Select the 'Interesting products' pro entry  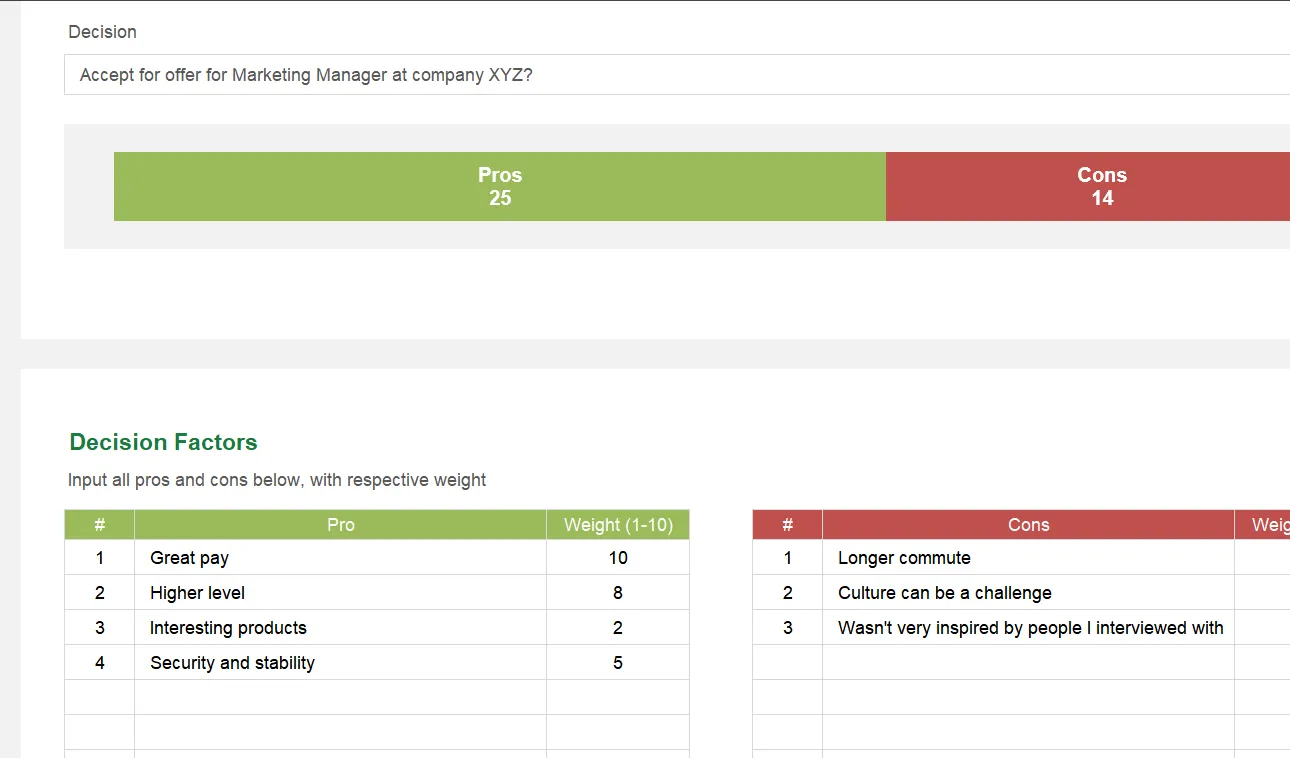227,627
